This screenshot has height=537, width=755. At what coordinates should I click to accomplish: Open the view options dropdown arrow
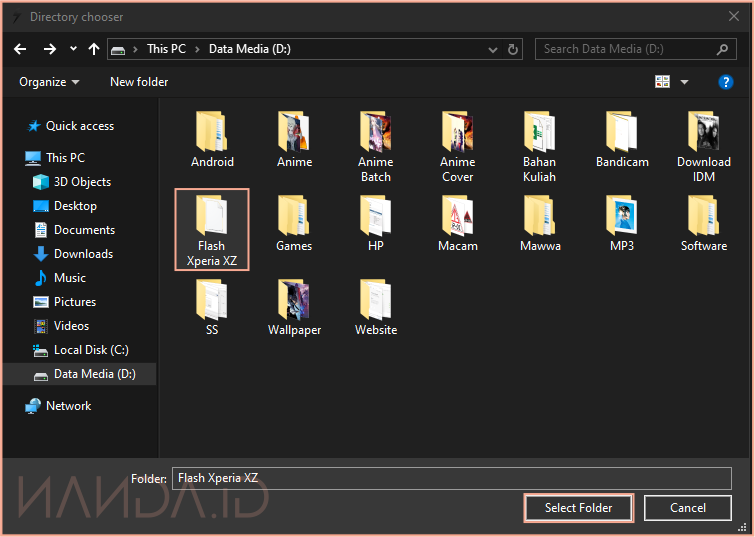[685, 82]
